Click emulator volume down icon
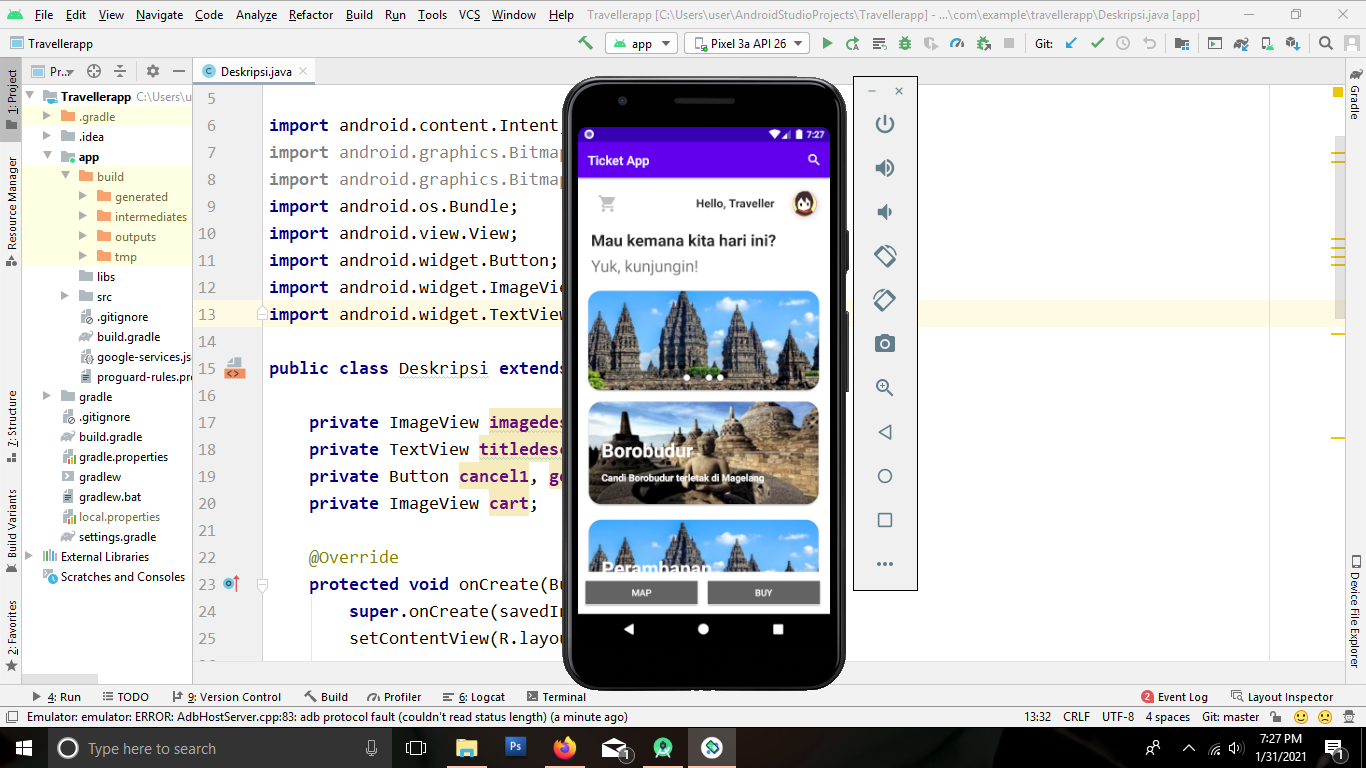This screenshot has width=1366, height=768. pos(884,212)
